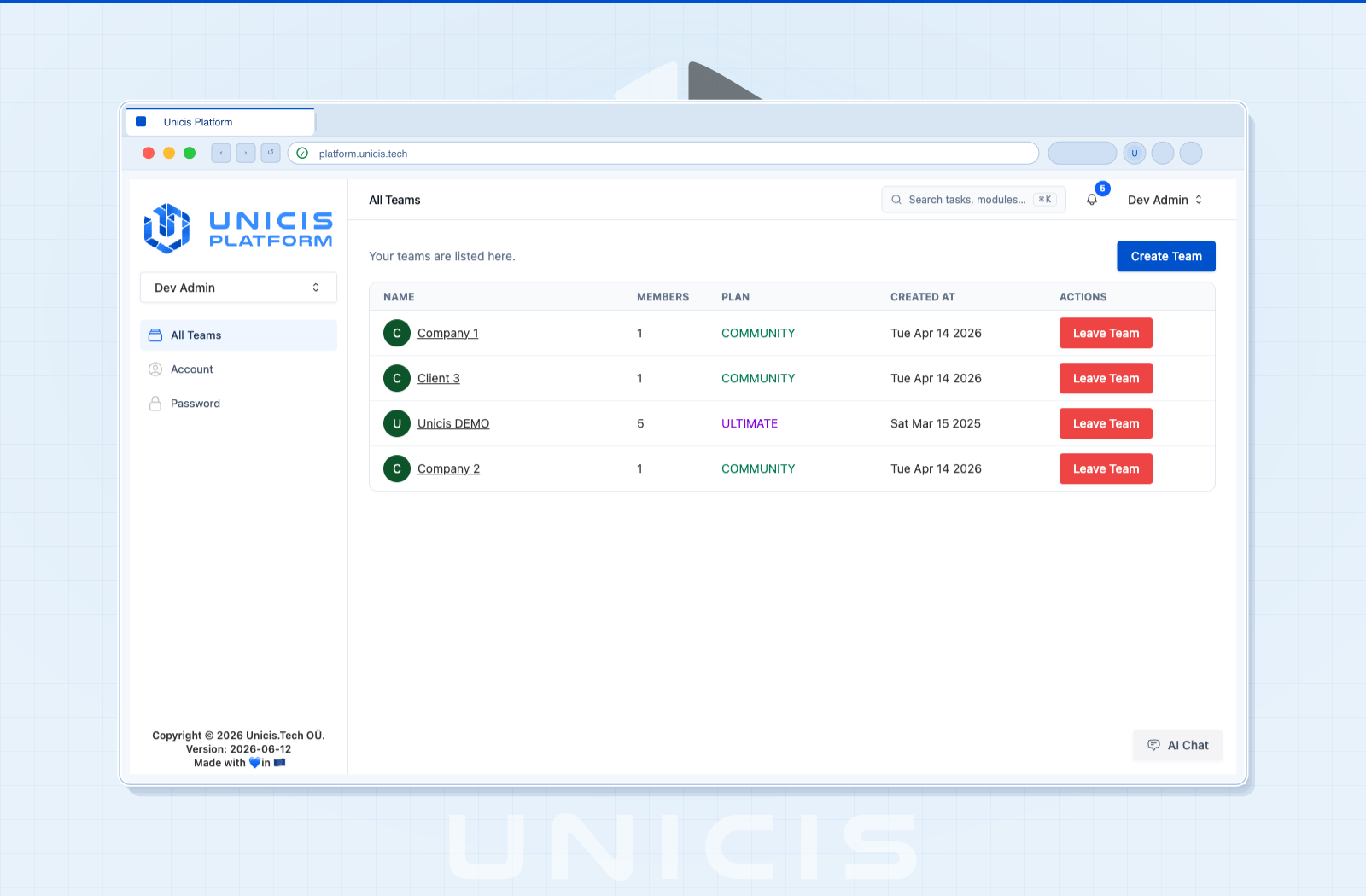Screen dimensions: 1366x896
Task: Select the Unicis Platform browser tab
Action: click(220, 122)
